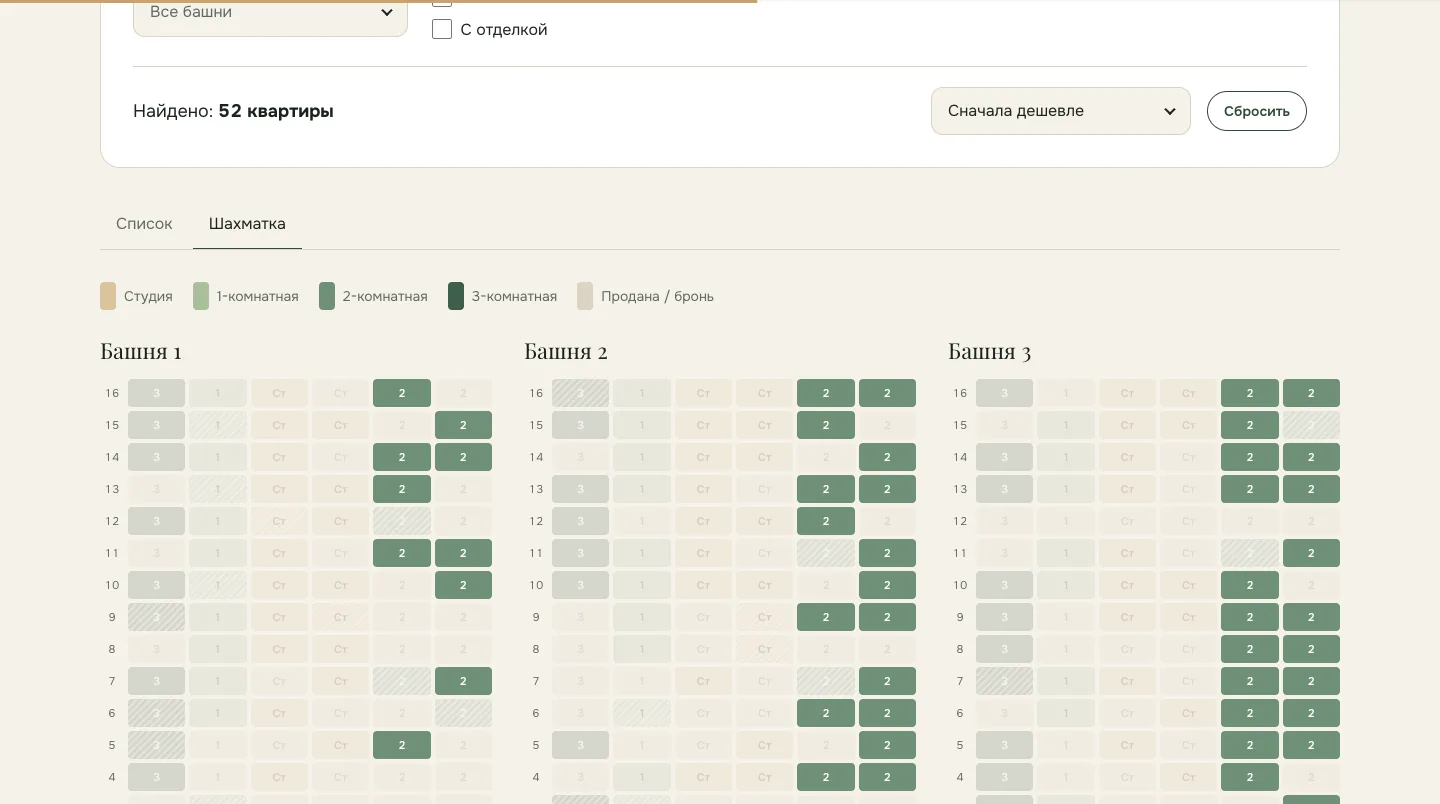
Task: Open the green 2-room flat on floor 15, Башня 1
Action: pyautogui.click(x=463, y=425)
